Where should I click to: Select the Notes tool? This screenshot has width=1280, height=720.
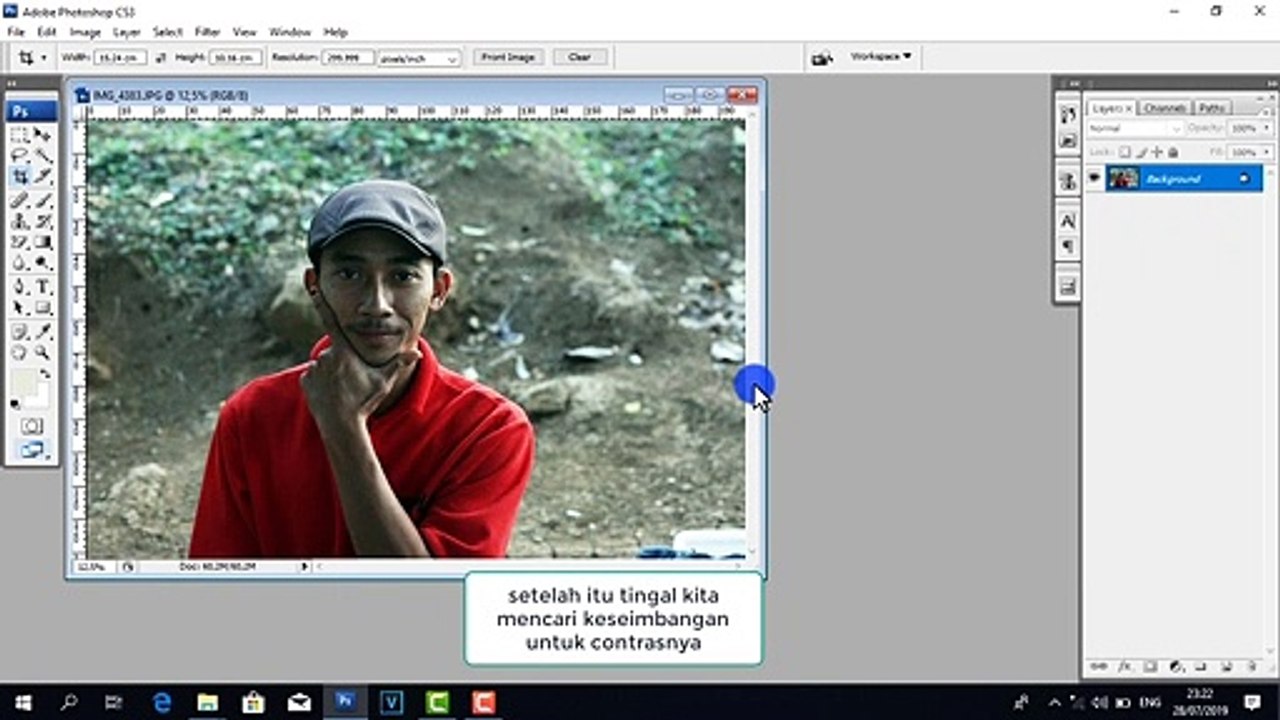tap(19, 331)
